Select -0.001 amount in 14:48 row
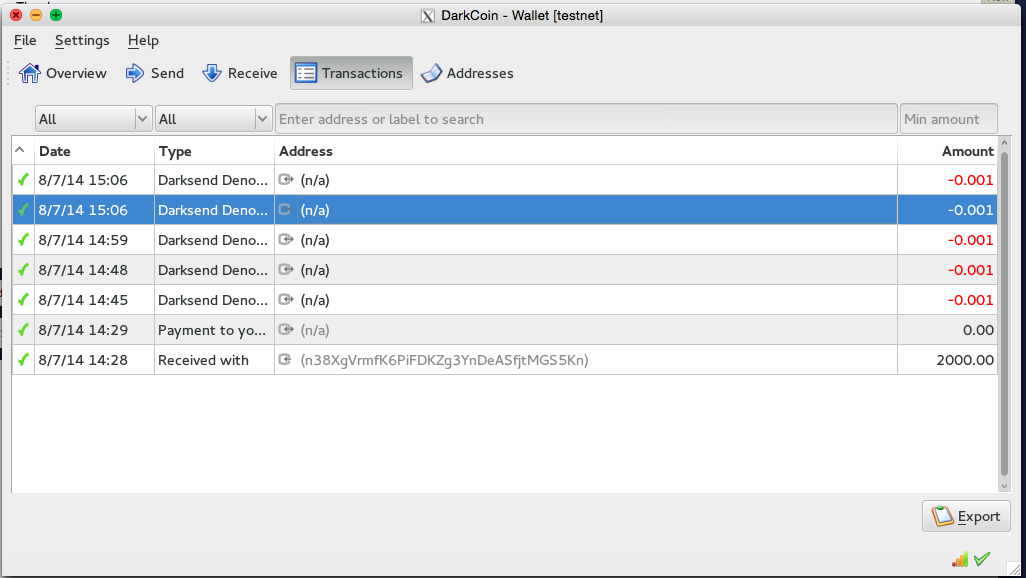 (x=947, y=270)
